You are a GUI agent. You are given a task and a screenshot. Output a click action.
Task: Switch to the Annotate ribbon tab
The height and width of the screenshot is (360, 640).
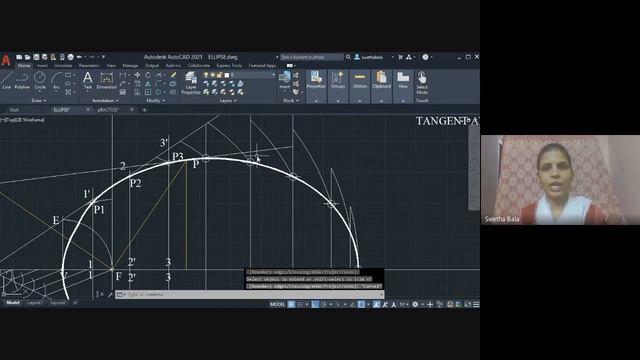[63, 66]
